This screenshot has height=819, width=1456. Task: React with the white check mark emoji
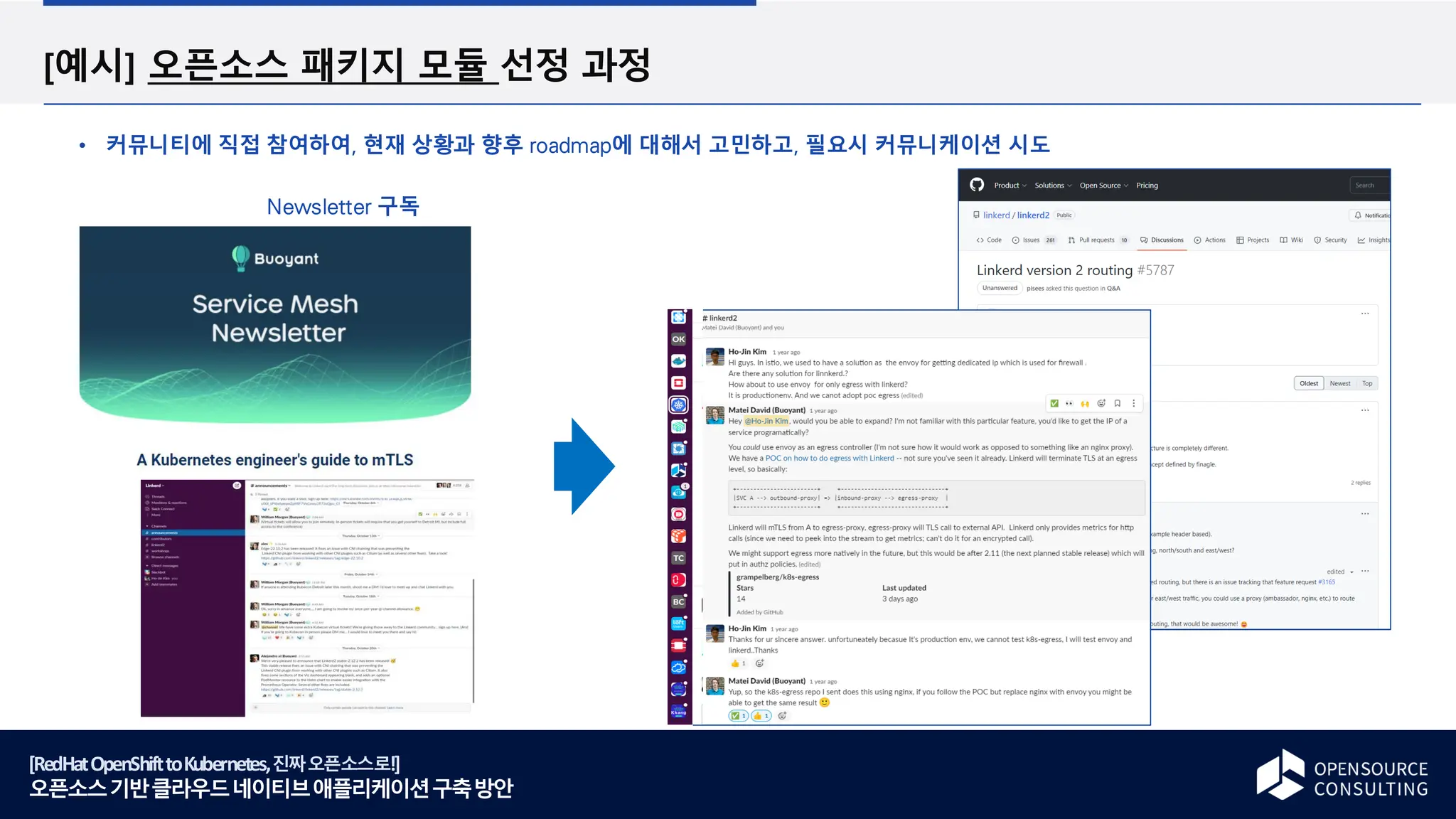click(1054, 403)
